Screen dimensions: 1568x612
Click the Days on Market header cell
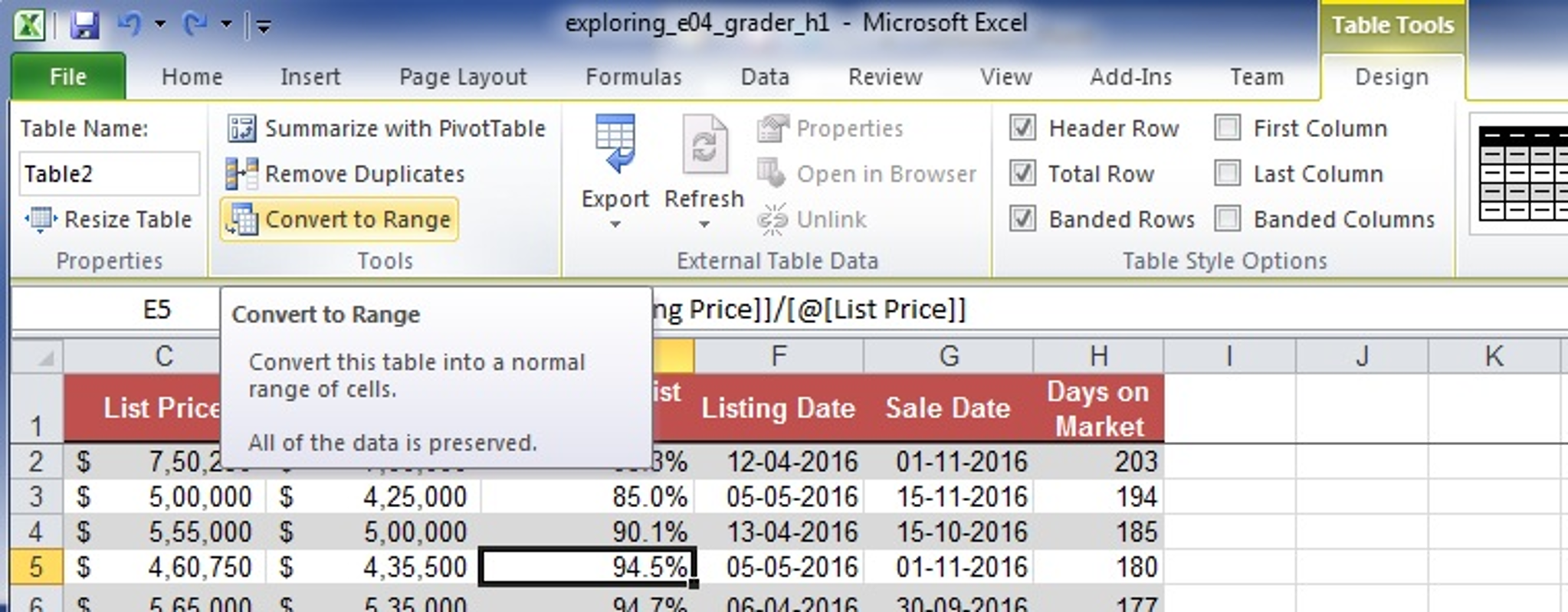coord(1098,408)
